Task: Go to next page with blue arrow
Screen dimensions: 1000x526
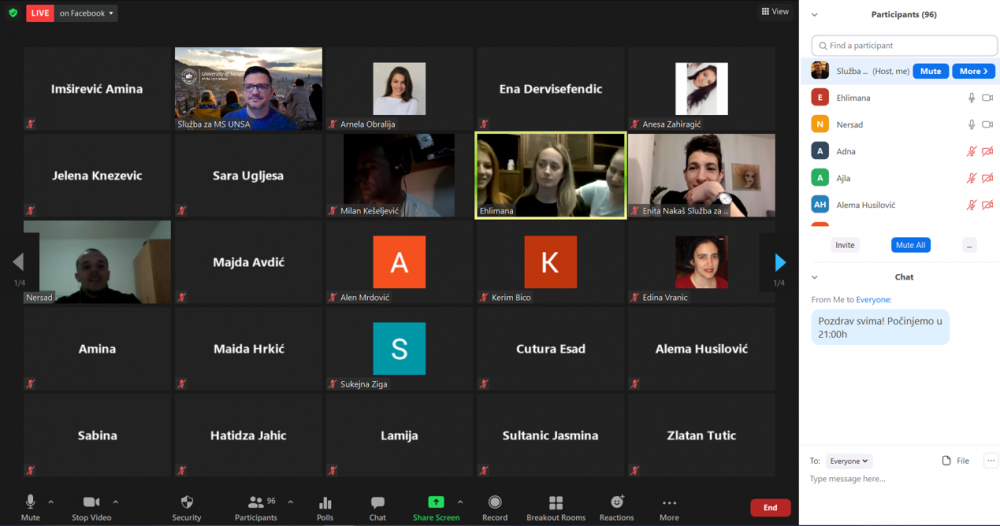Action: (x=781, y=262)
